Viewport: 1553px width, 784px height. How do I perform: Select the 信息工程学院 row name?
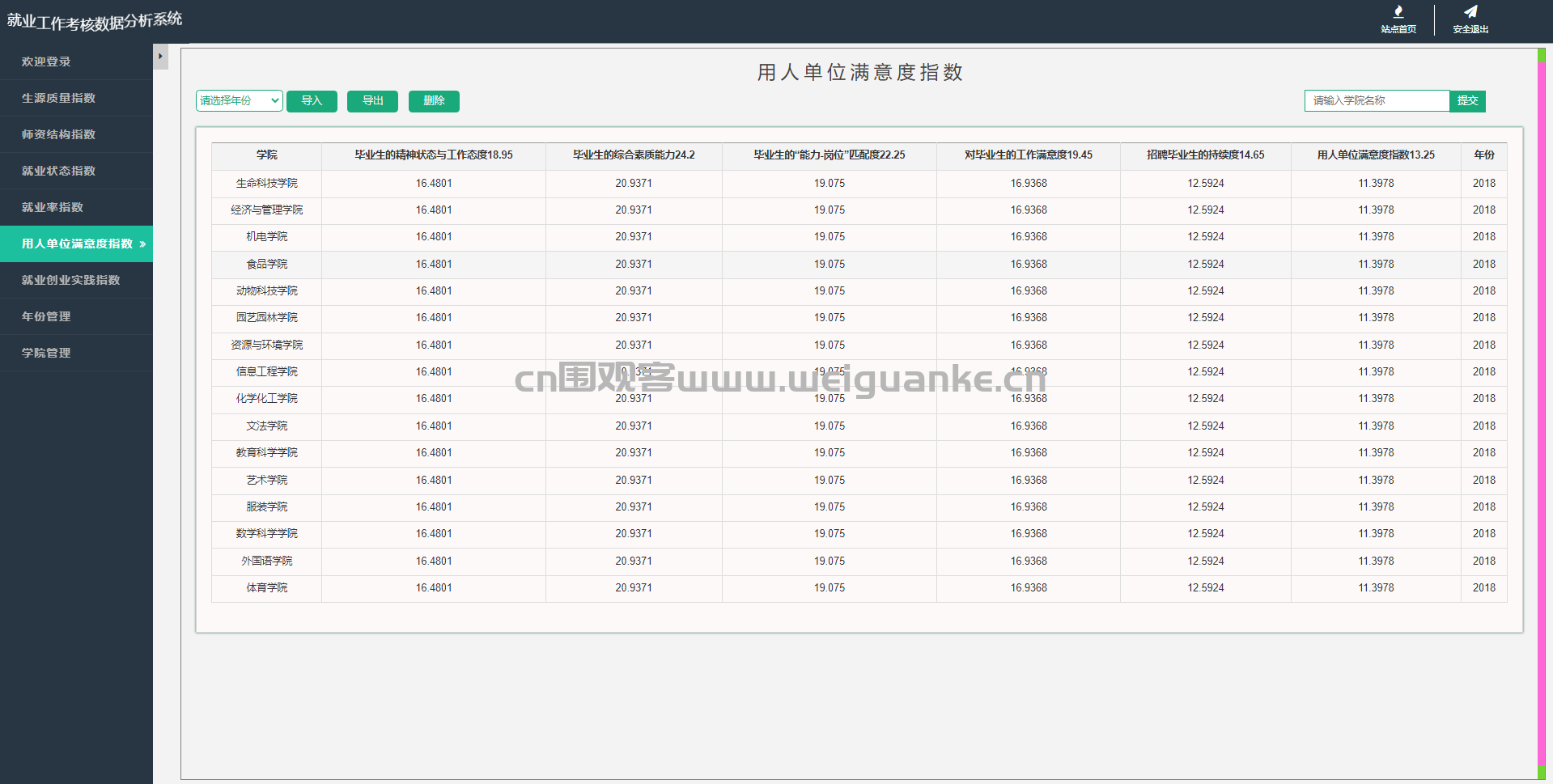[266, 372]
